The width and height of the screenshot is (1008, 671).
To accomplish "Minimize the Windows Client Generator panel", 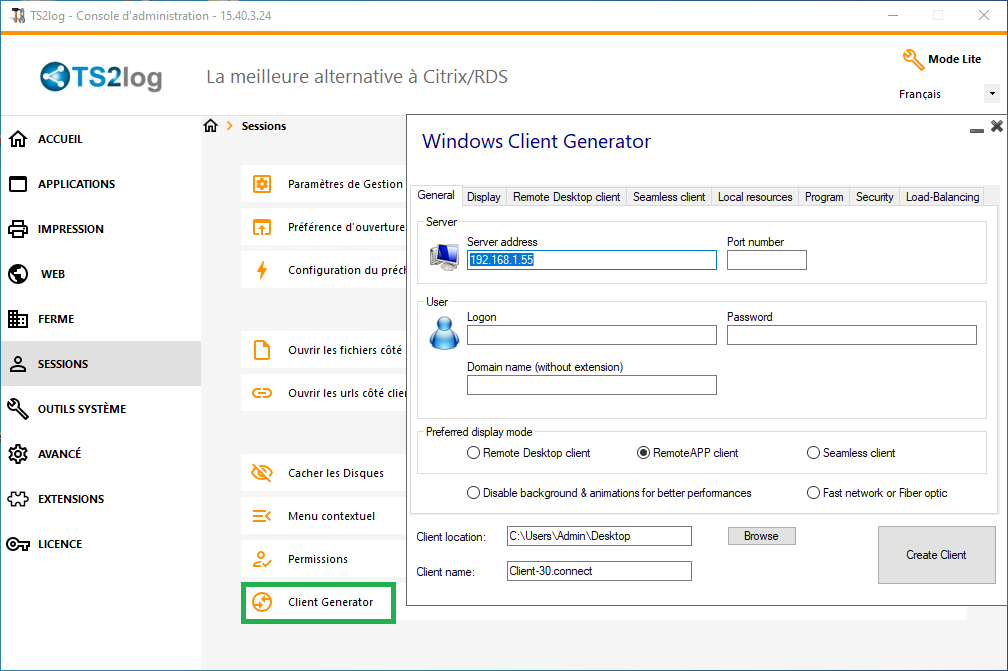I will pyautogui.click(x=976, y=130).
